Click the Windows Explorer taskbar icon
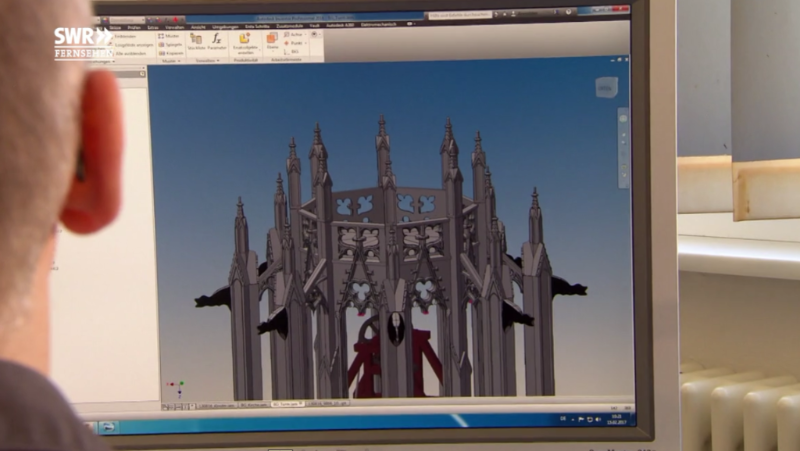 click(x=108, y=427)
